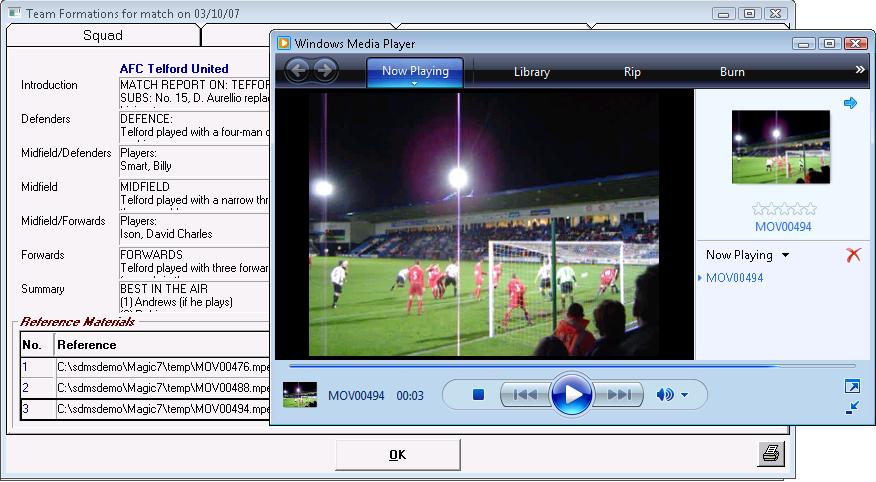Expand the Now Playing tab arrow
Image resolution: width=876 pixels, height=482 pixels.
pos(415,83)
